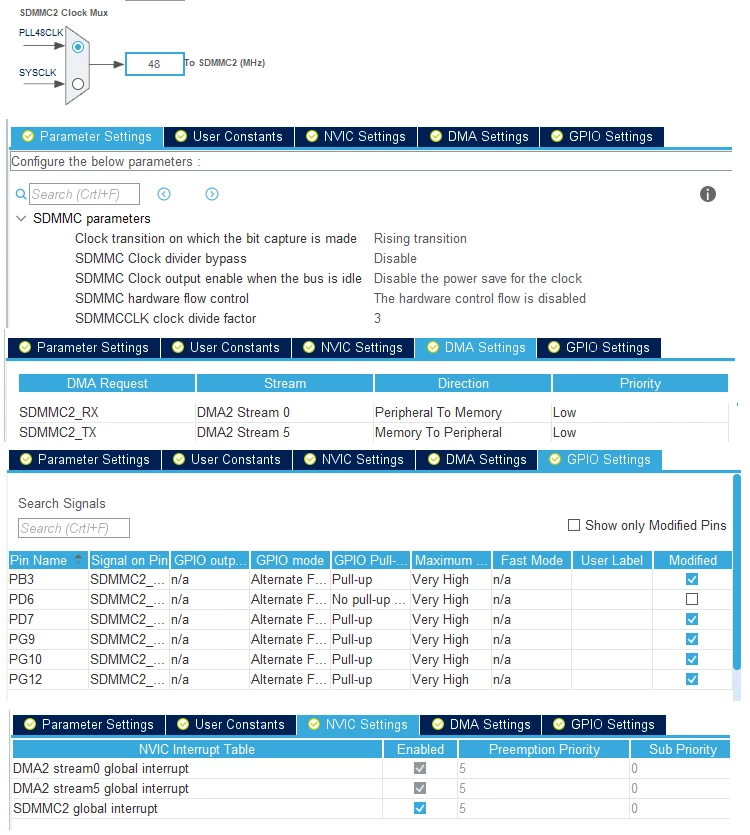The height and width of the screenshot is (835, 750).
Task: Toggle Modified checkbox for PD7
Action: tap(692, 619)
